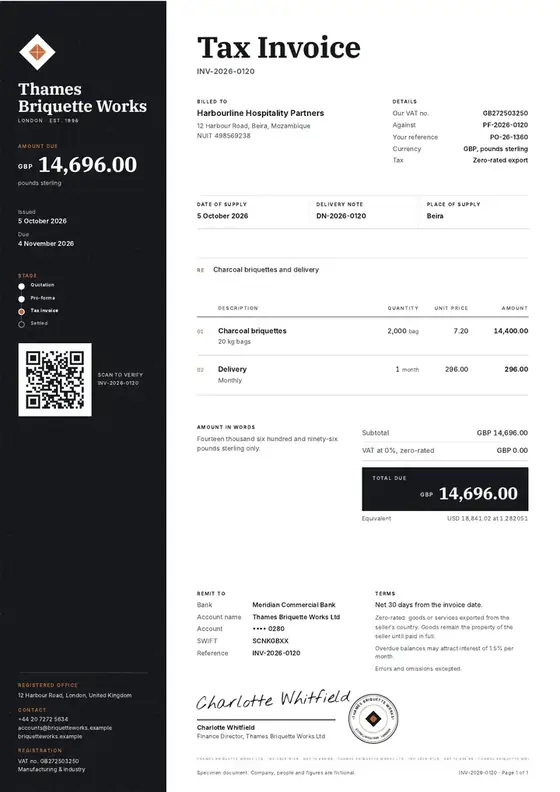
Task: Click VAT value 'GBP 0.00'
Action: coord(512,450)
